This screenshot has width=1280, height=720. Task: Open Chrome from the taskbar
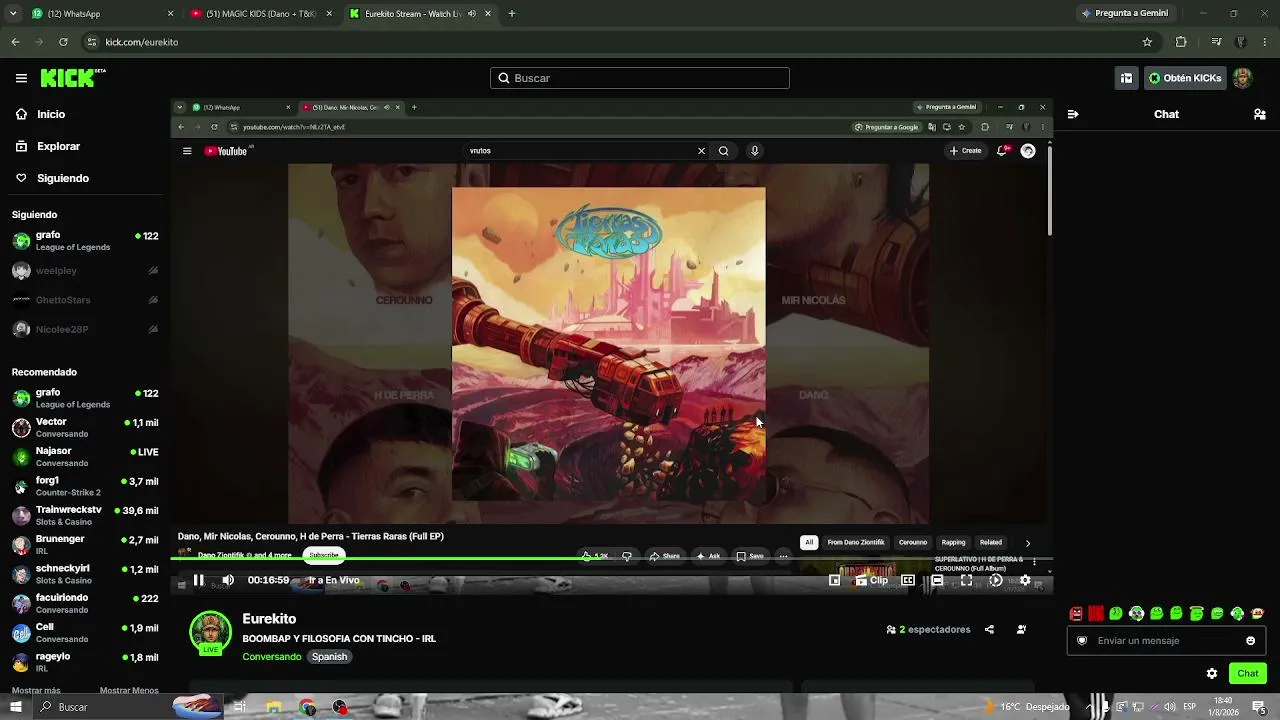(x=307, y=707)
